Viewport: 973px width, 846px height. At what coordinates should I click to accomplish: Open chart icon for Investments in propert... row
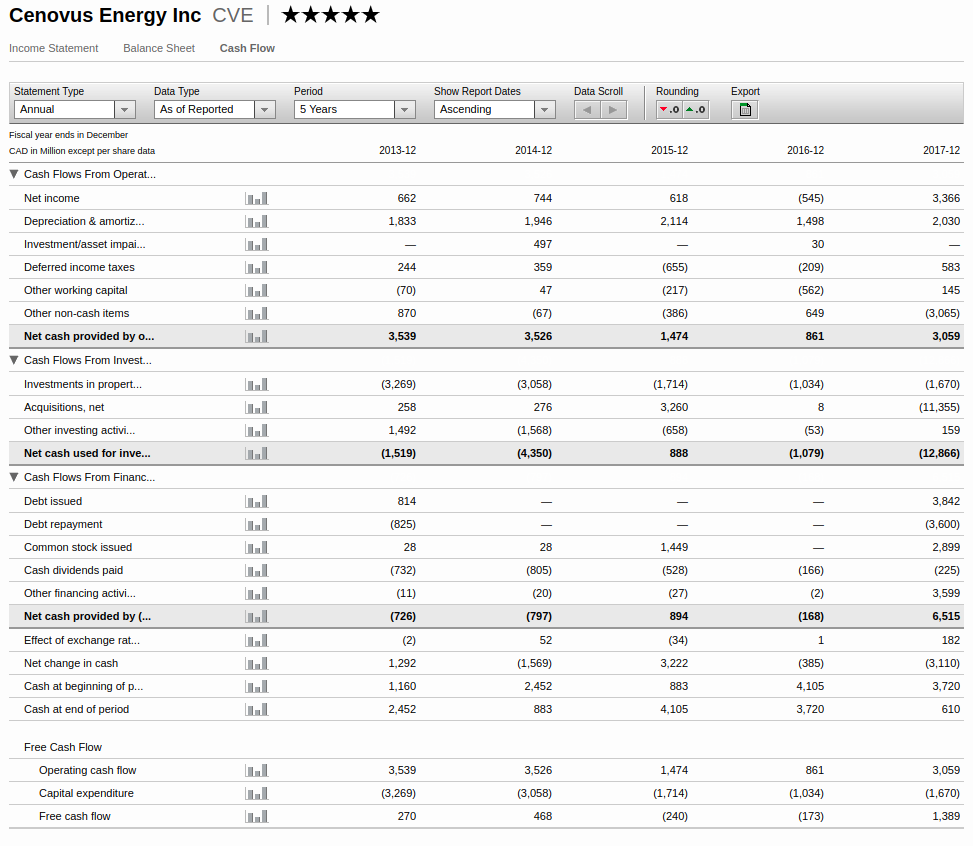257,385
